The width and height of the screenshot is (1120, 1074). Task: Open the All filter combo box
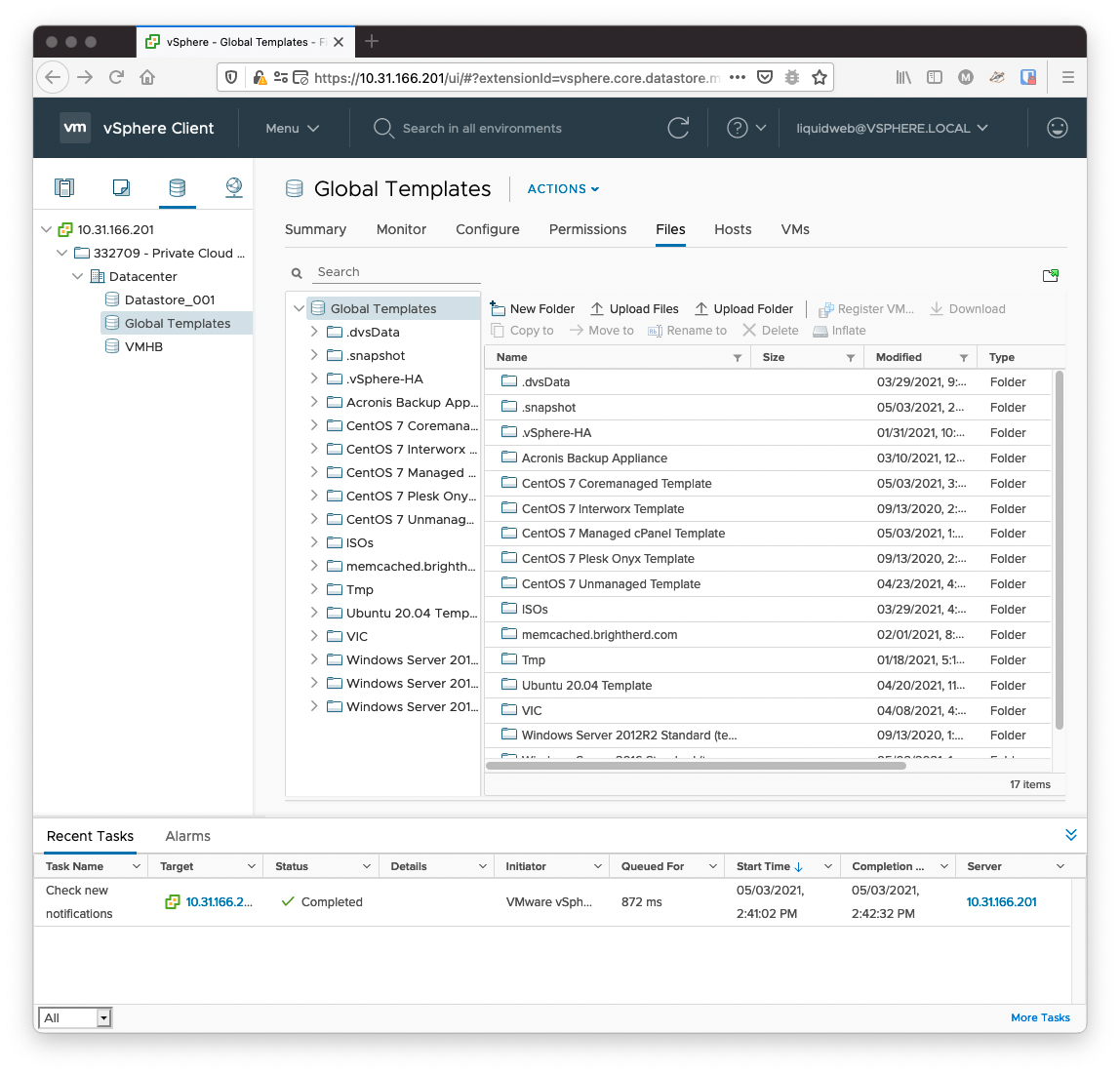coord(75,1017)
